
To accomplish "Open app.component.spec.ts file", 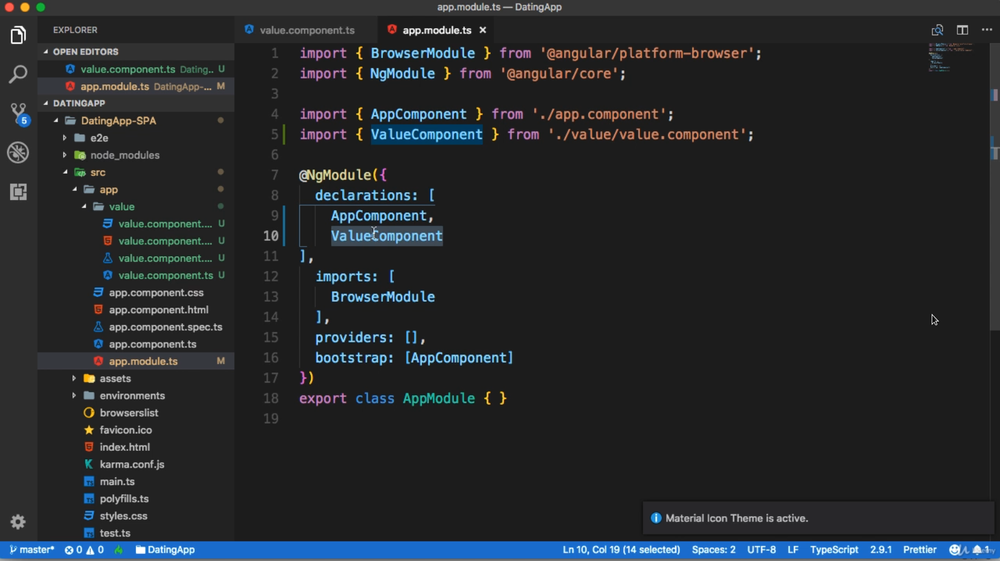I will point(136,327).
